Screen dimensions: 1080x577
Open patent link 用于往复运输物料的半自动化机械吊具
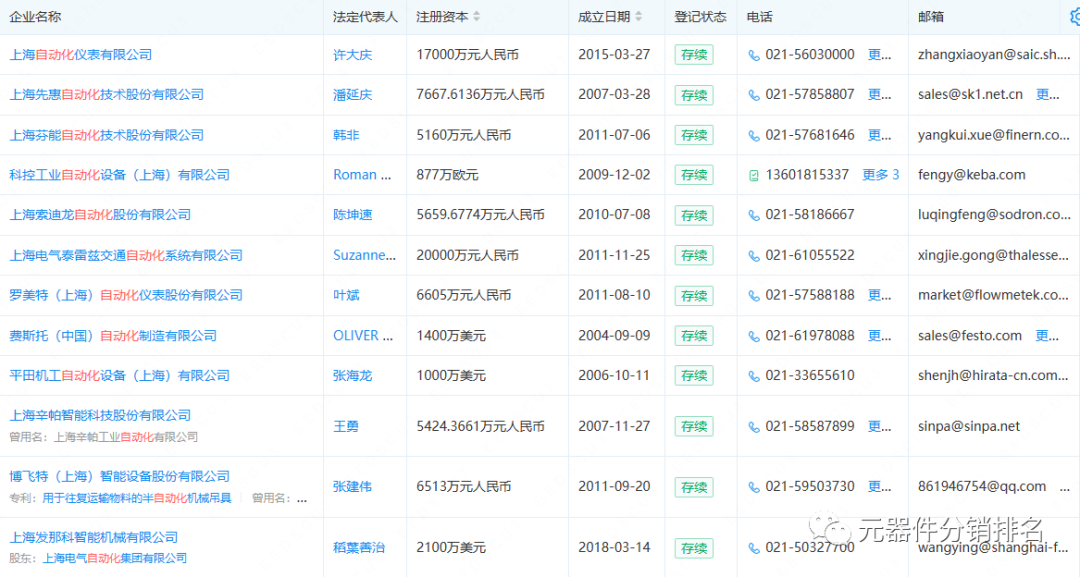137,498
